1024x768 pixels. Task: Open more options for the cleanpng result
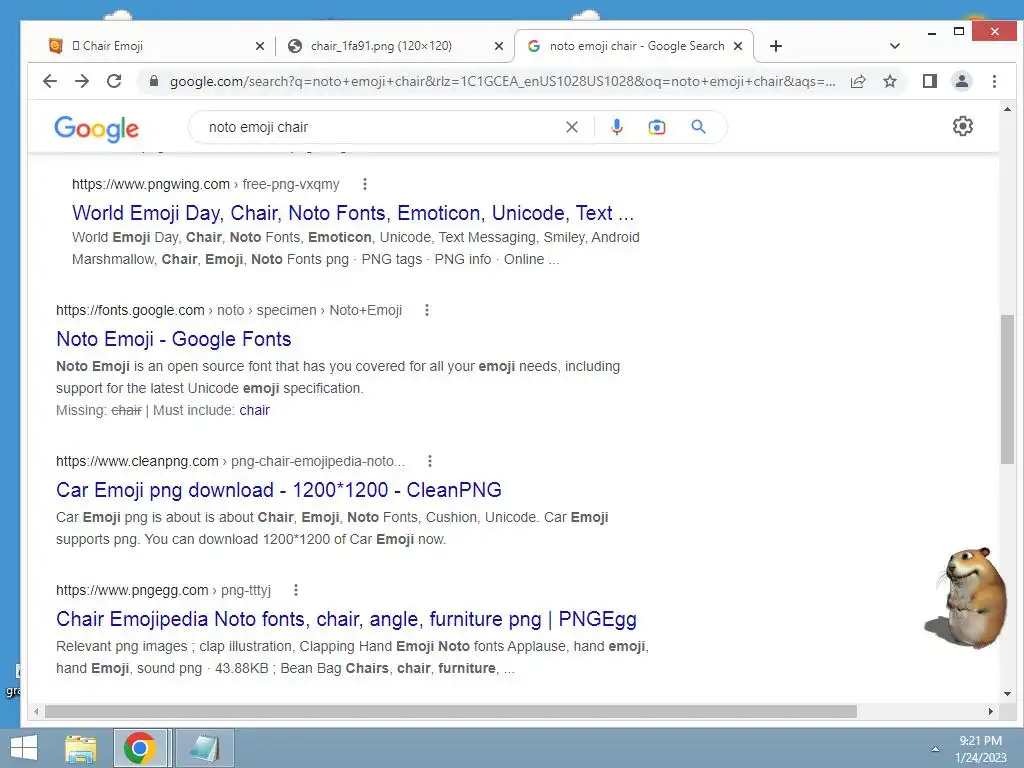coord(430,461)
